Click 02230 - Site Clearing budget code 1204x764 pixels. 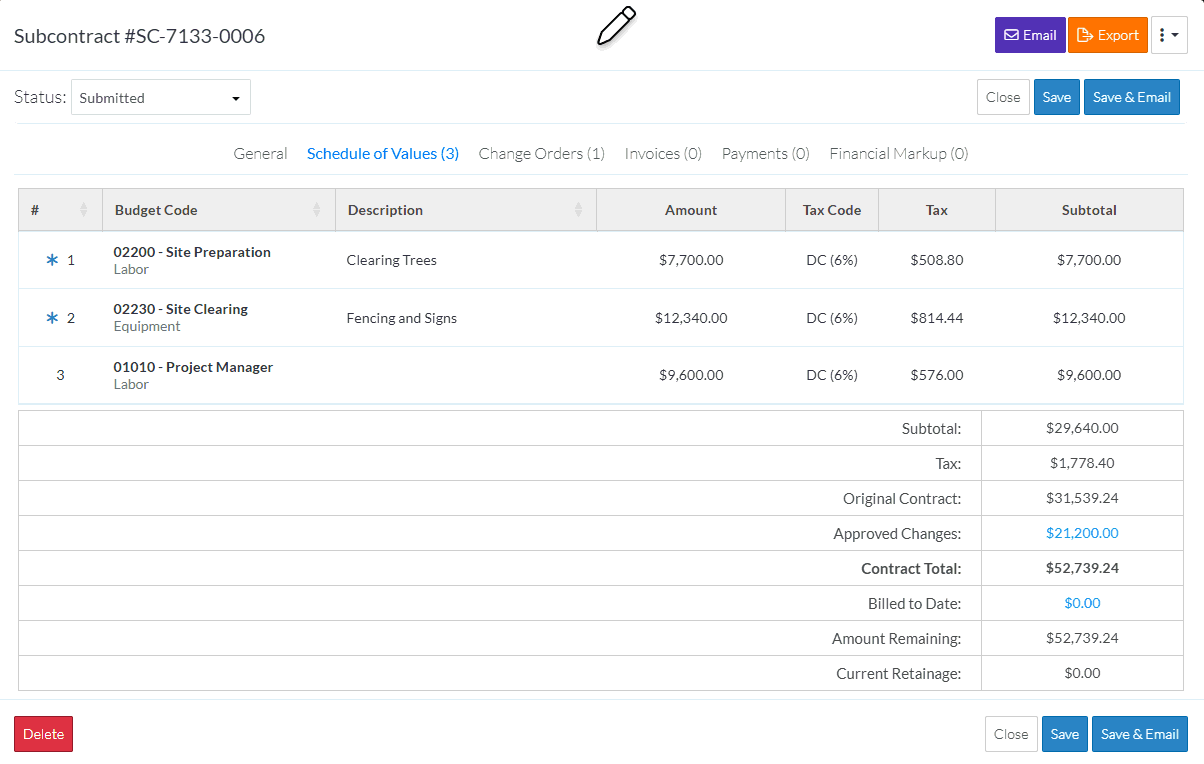pos(181,309)
